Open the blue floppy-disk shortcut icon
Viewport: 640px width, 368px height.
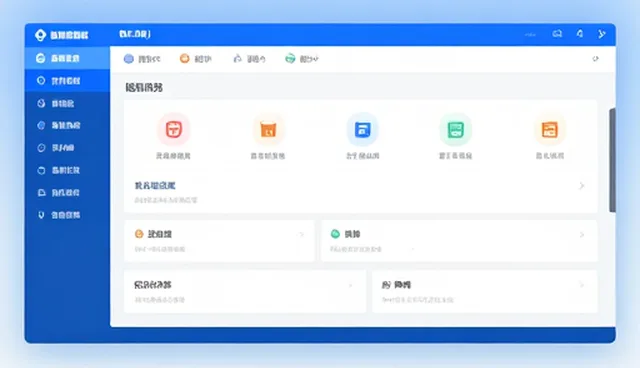[x=362, y=130]
